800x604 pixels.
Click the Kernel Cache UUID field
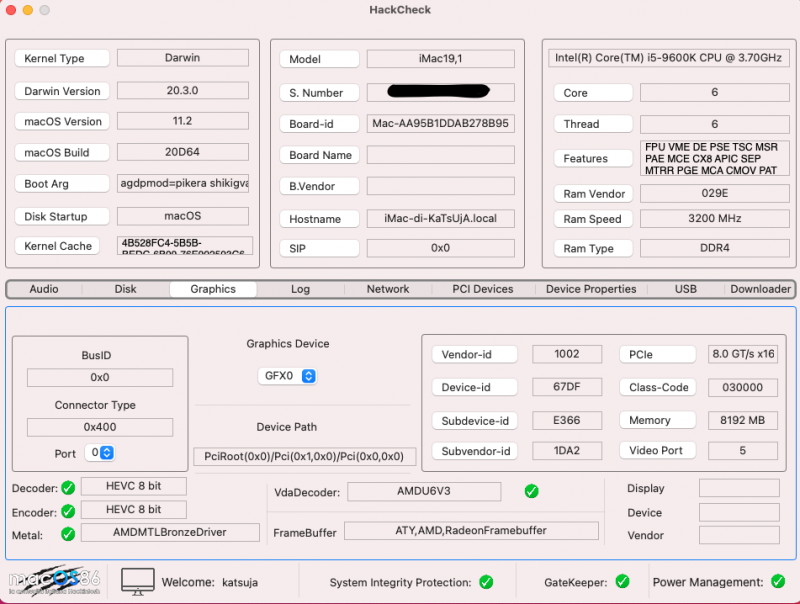click(x=185, y=245)
